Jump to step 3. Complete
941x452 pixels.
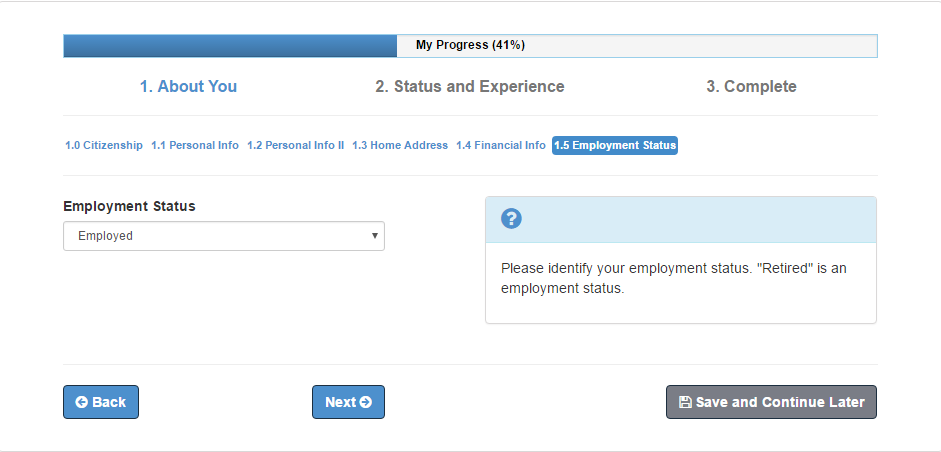(x=751, y=86)
